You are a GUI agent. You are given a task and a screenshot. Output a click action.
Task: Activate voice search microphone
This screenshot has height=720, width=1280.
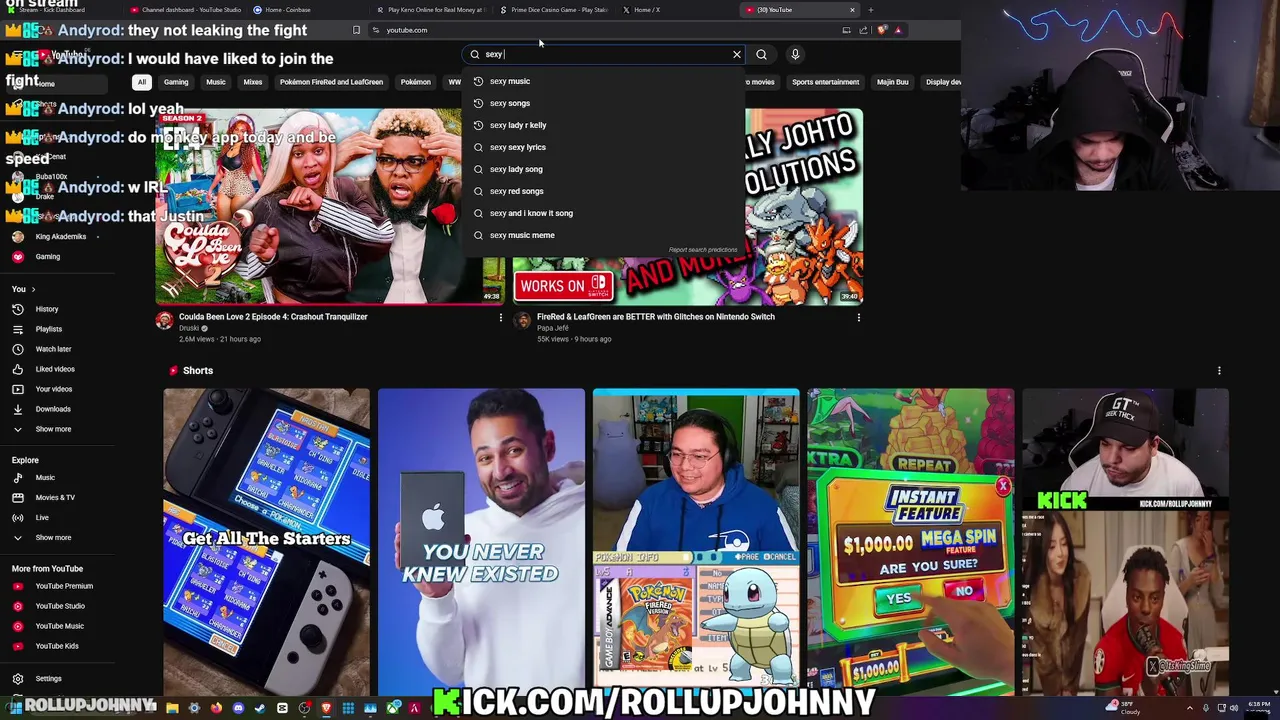pos(795,54)
